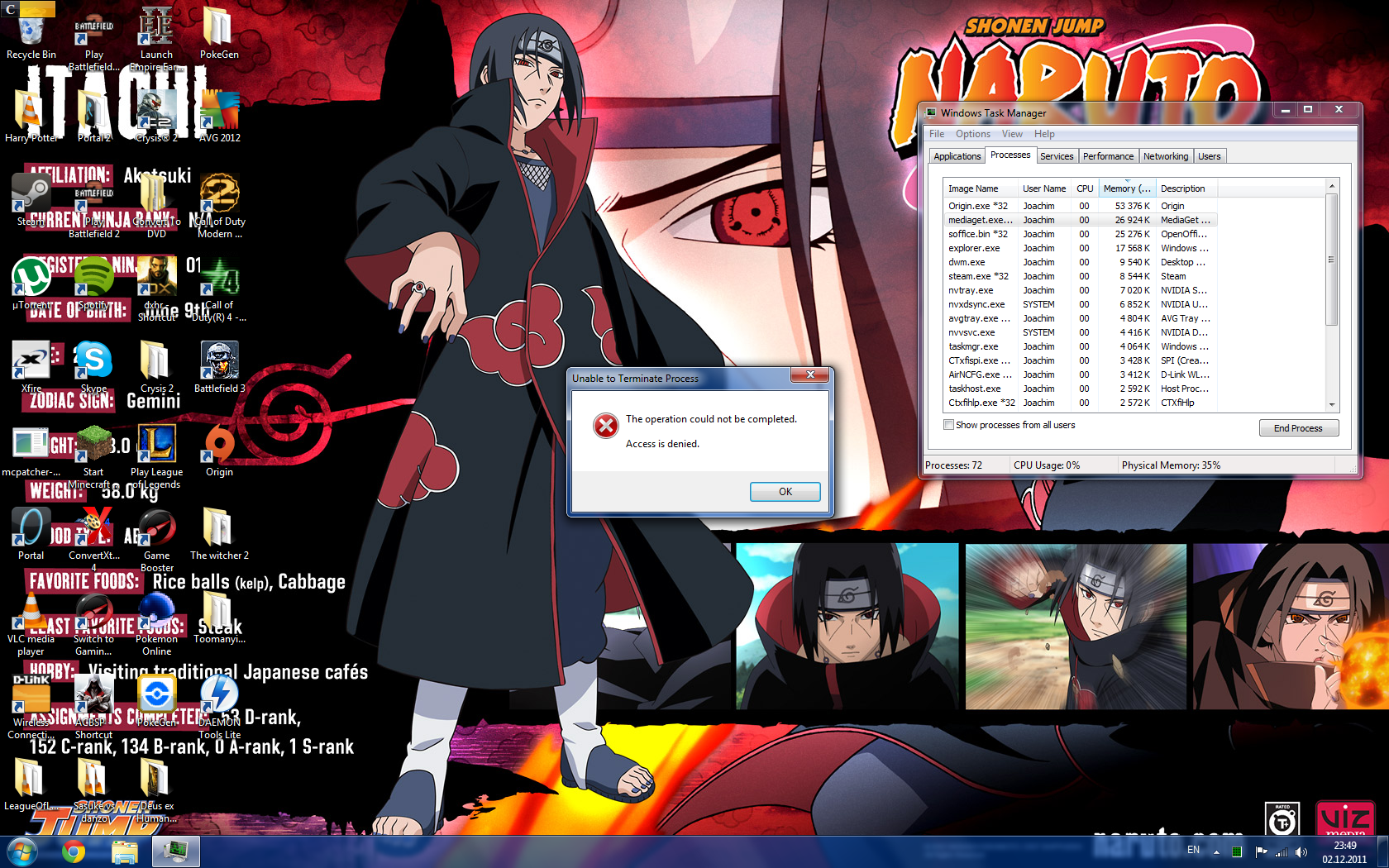Image resolution: width=1389 pixels, height=868 pixels.
Task: Open The witcher 2 folder
Action: [219, 532]
